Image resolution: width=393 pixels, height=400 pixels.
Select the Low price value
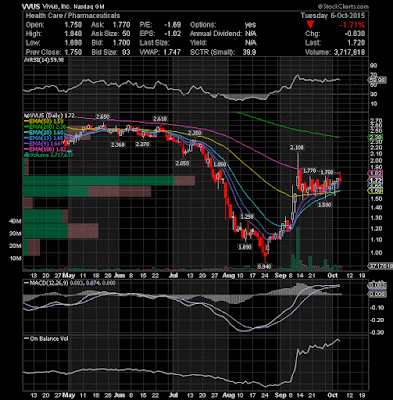(x=74, y=43)
